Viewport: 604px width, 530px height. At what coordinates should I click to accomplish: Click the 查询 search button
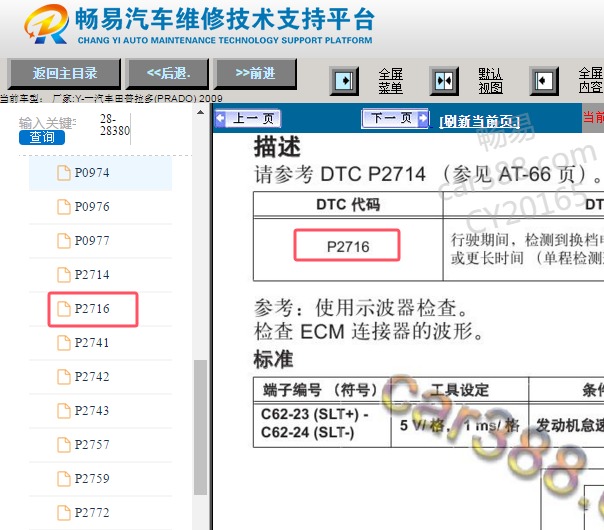[42, 137]
